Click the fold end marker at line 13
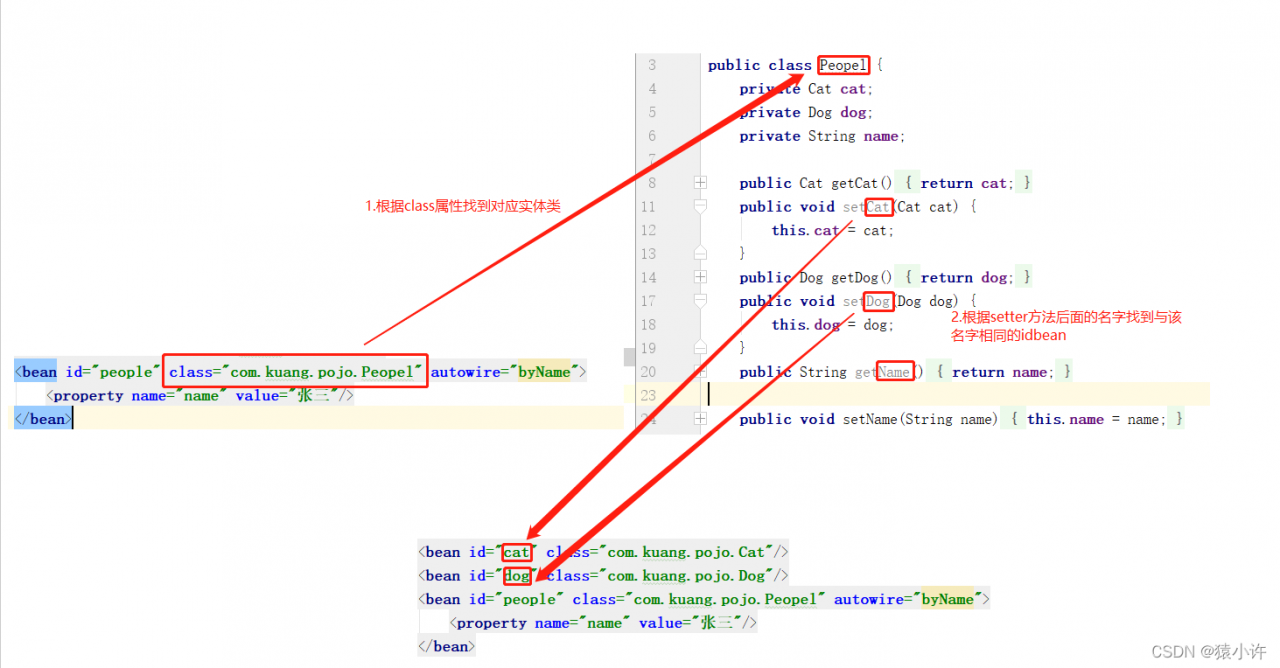Image resolution: width=1280 pixels, height=668 pixels. pyautogui.click(x=700, y=253)
